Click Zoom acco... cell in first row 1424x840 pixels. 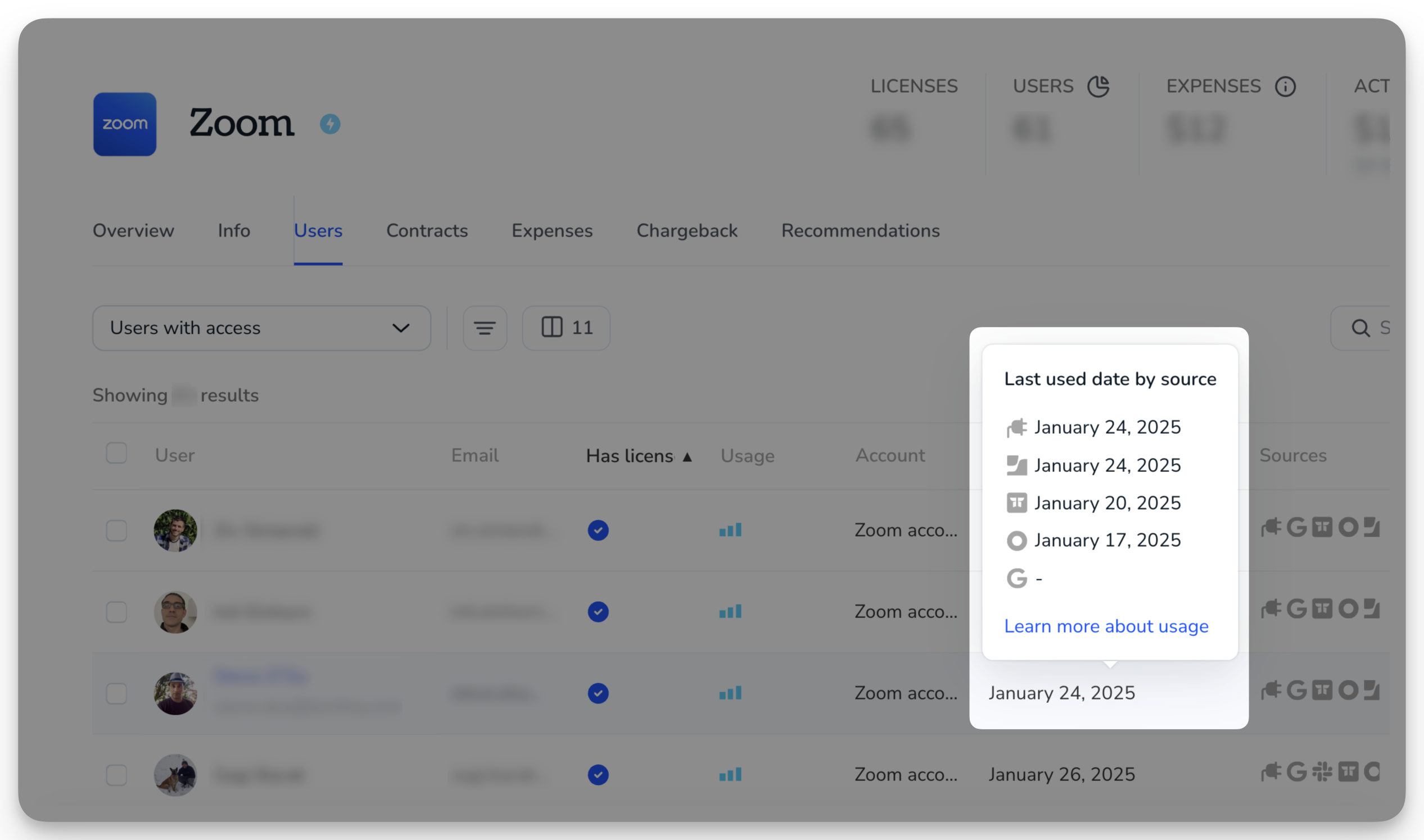[x=906, y=530]
